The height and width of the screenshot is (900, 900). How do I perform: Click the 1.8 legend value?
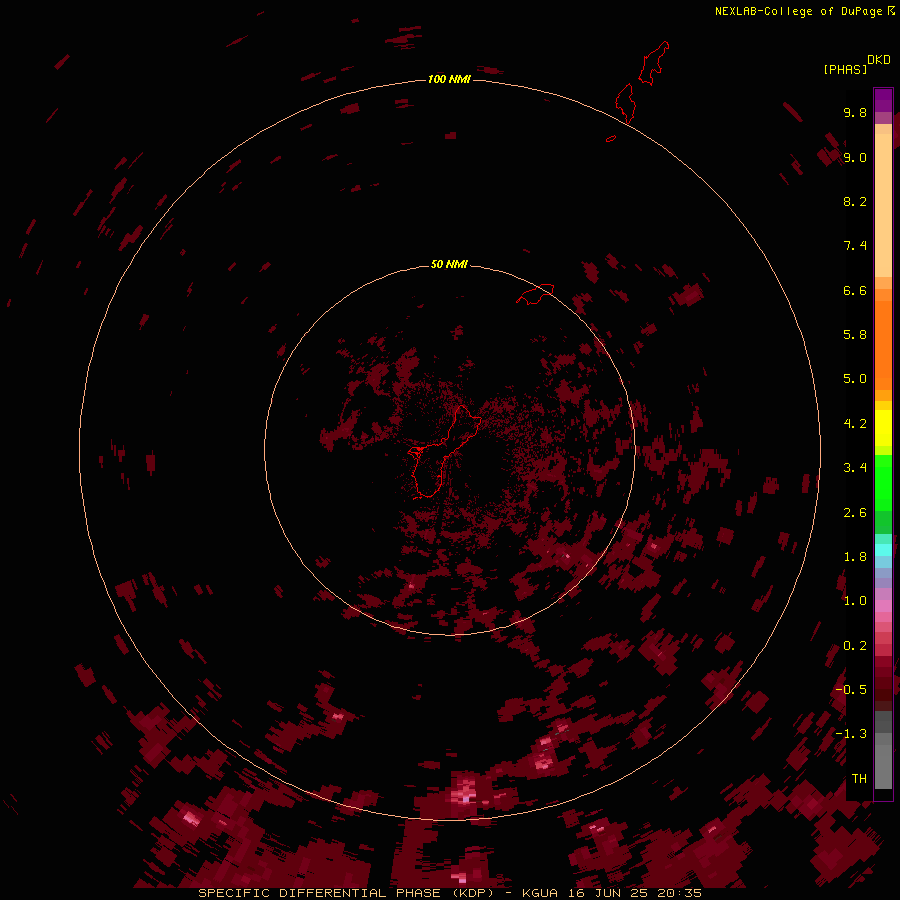click(855, 557)
